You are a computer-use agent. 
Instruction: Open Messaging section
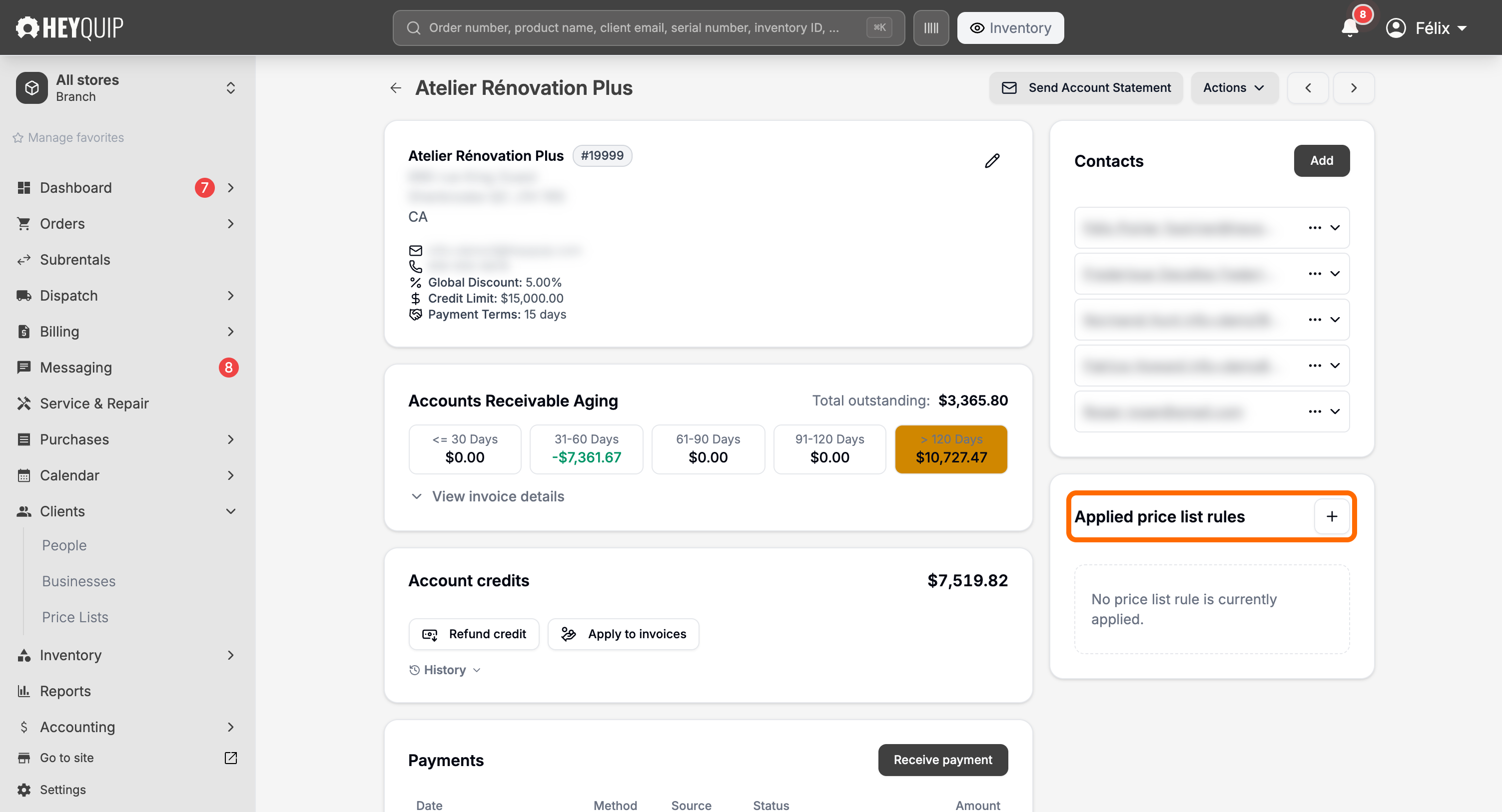(x=76, y=368)
